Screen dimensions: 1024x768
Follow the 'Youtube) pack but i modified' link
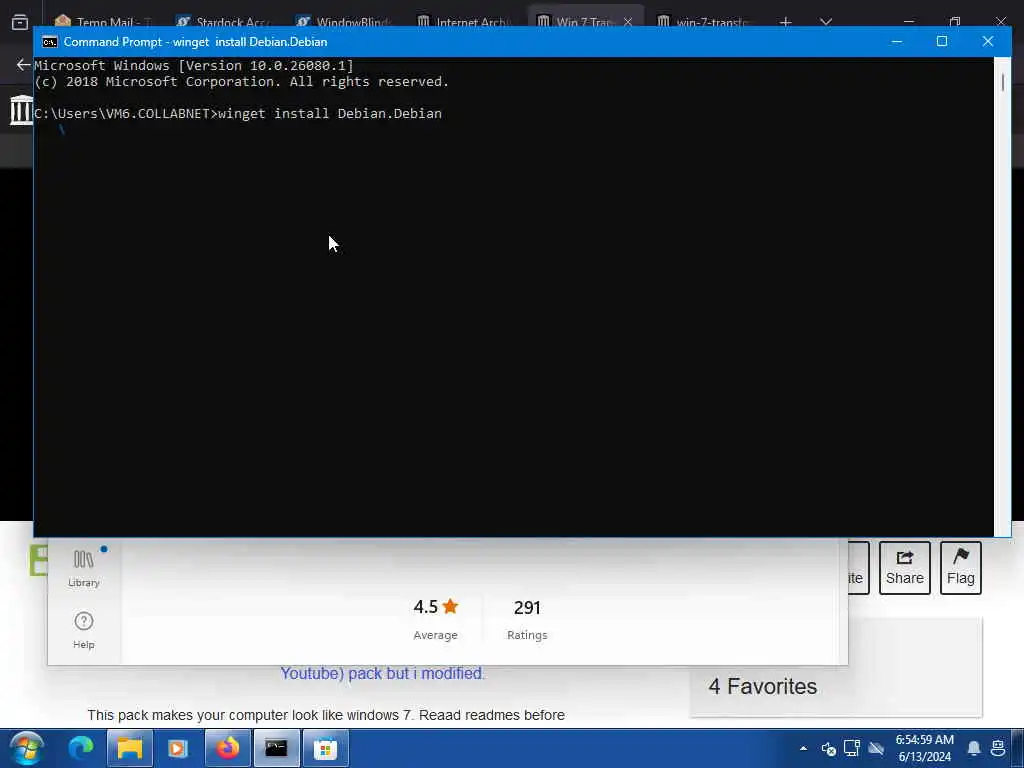pos(383,673)
